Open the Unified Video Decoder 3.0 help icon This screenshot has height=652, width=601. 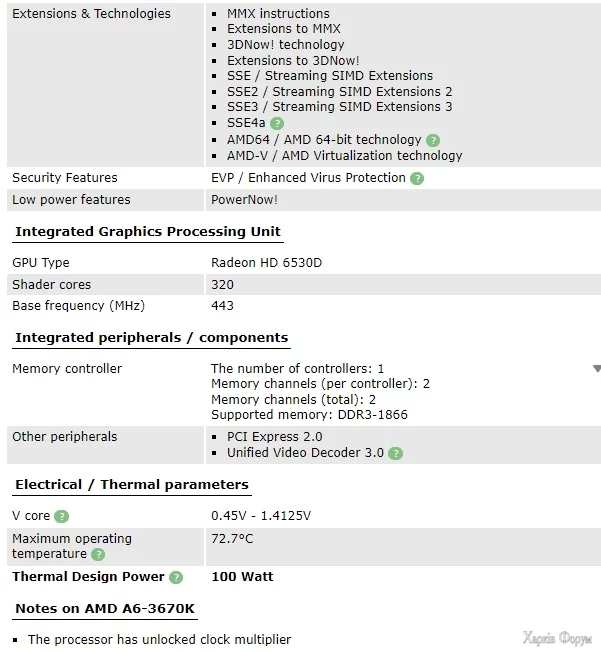[x=396, y=453]
